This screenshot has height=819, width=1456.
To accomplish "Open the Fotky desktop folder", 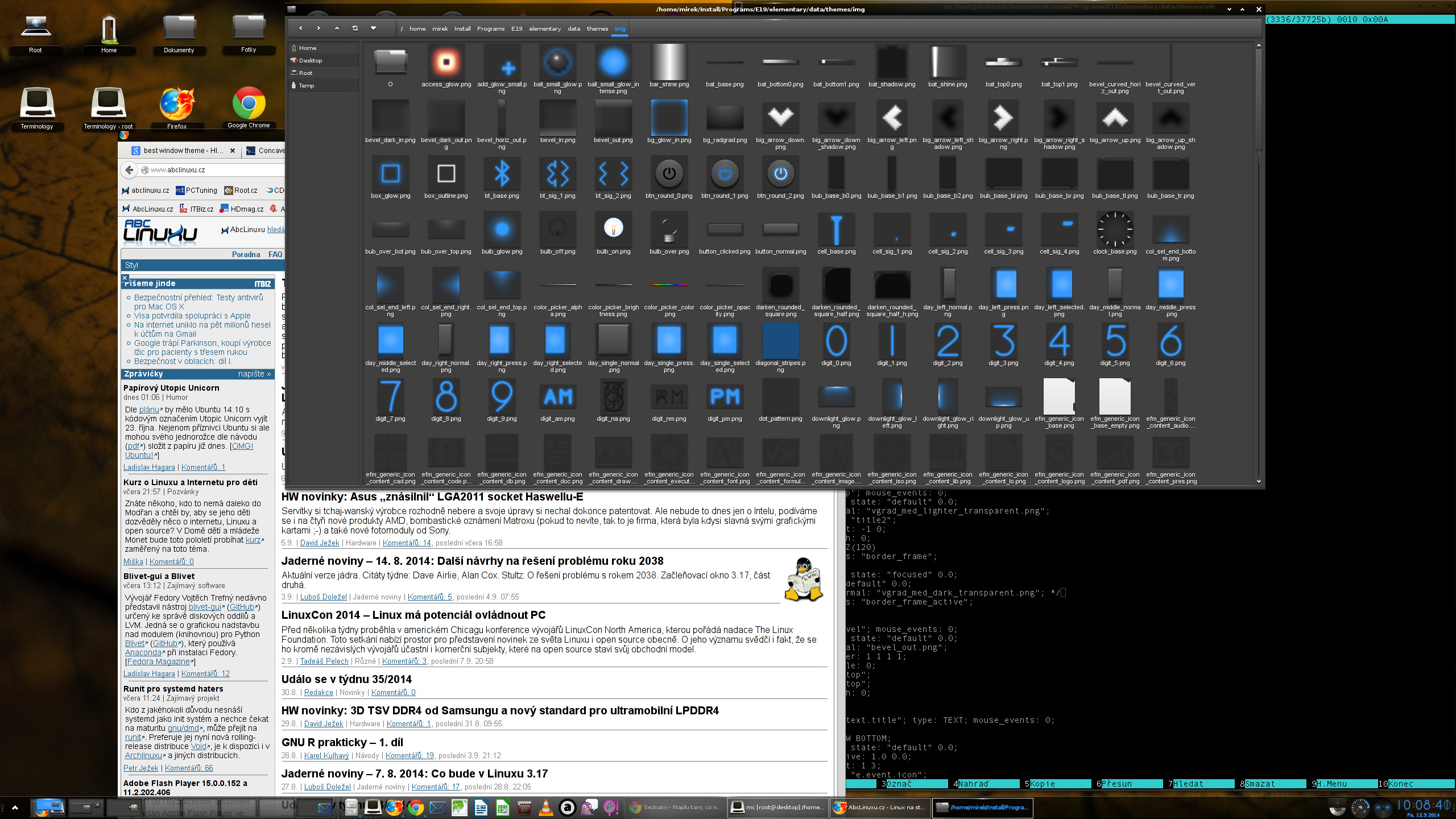I will (x=249, y=34).
